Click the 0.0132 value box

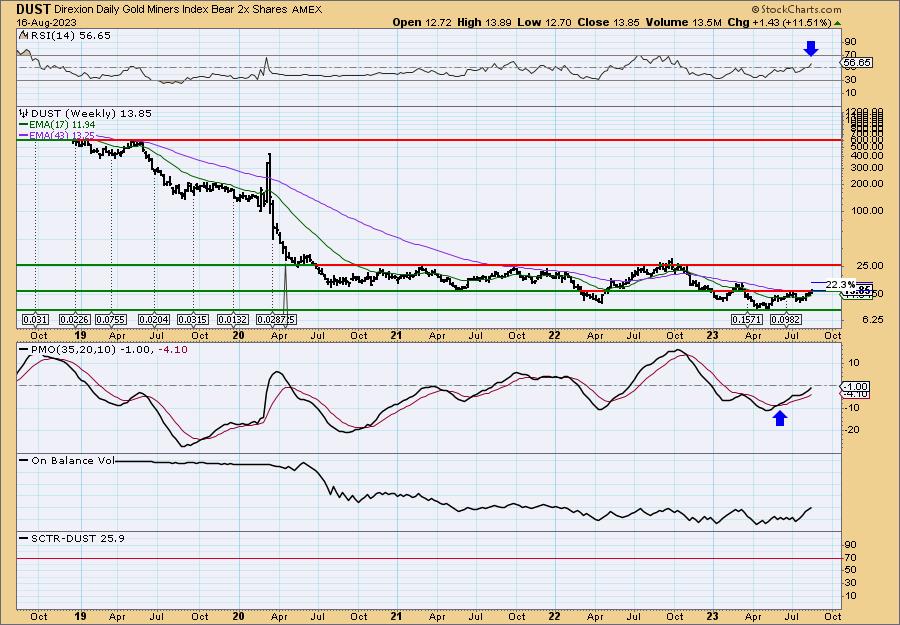pos(233,319)
